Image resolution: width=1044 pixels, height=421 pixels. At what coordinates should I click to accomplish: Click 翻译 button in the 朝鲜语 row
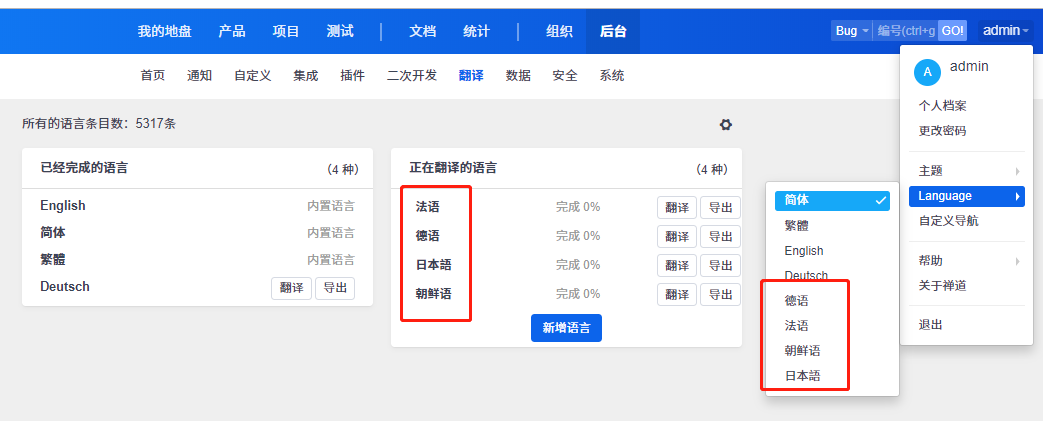point(677,294)
